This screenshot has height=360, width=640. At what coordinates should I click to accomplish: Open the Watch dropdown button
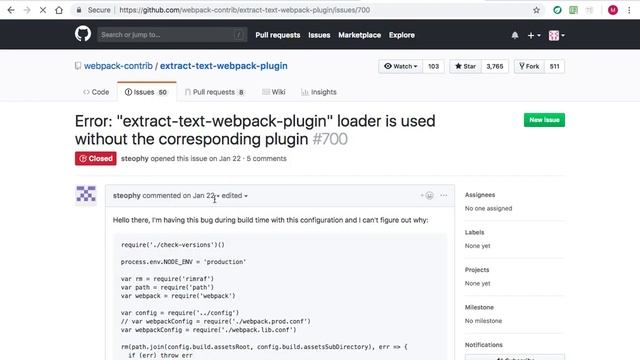coord(400,66)
